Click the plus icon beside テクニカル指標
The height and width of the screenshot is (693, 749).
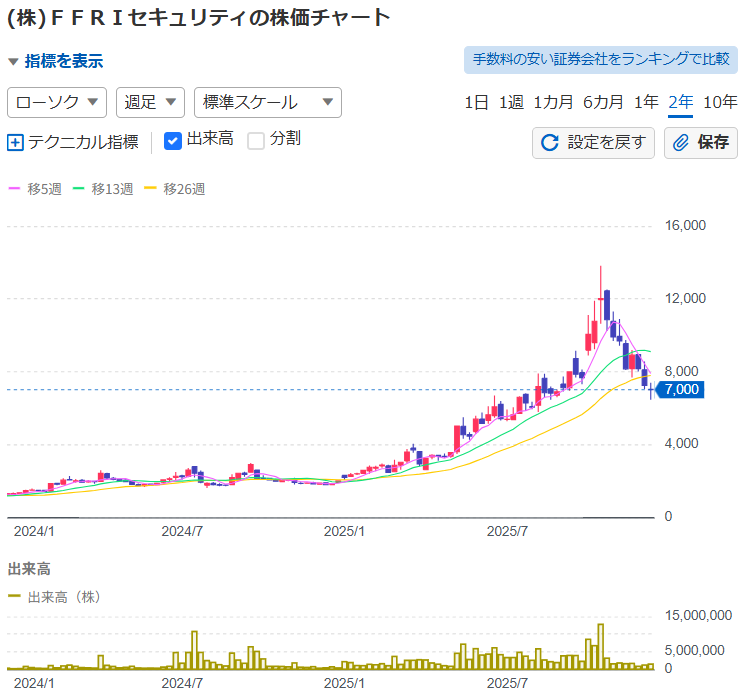click(15, 142)
